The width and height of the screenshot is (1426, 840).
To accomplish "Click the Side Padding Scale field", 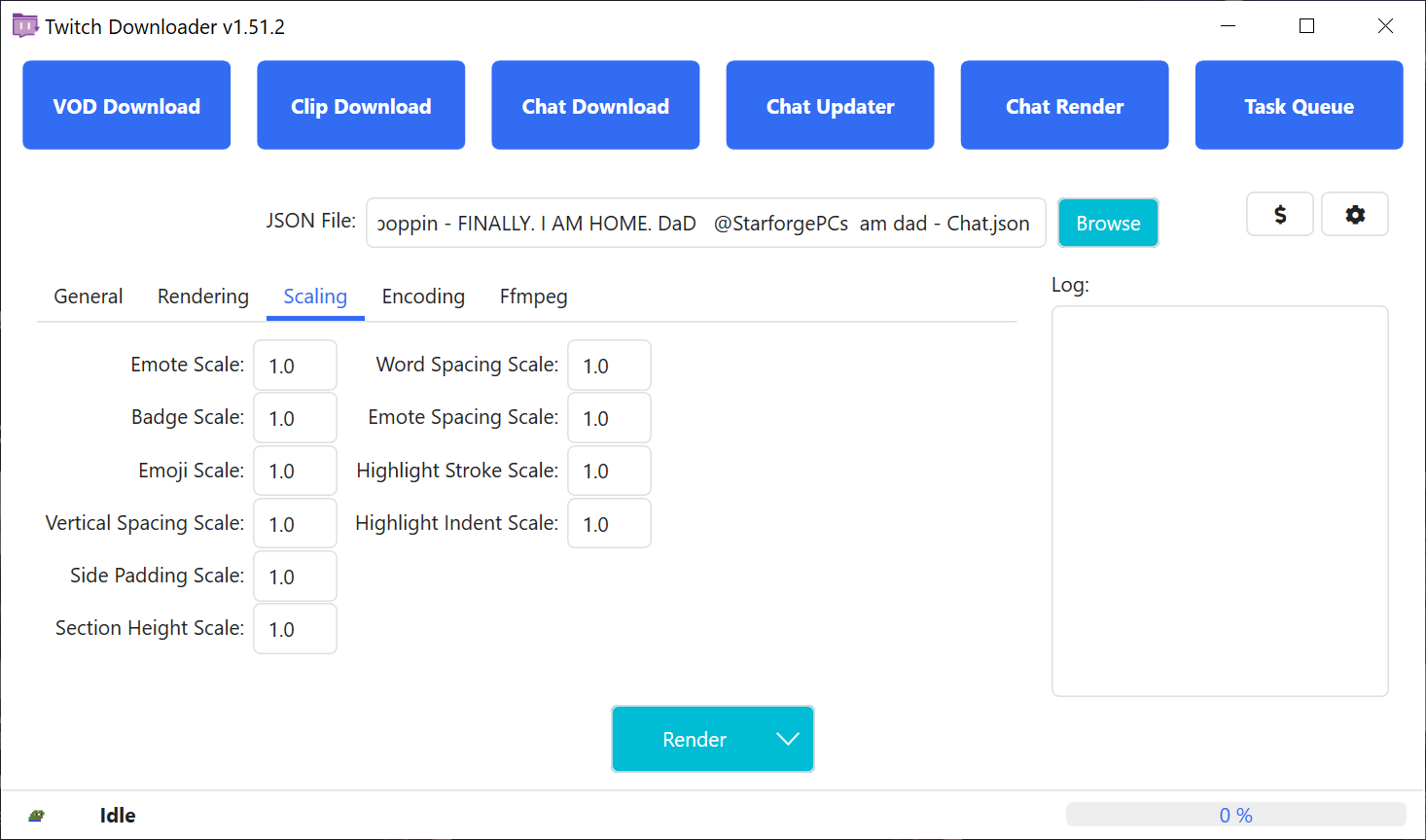I will pyautogui.click(x=295, y=577).
